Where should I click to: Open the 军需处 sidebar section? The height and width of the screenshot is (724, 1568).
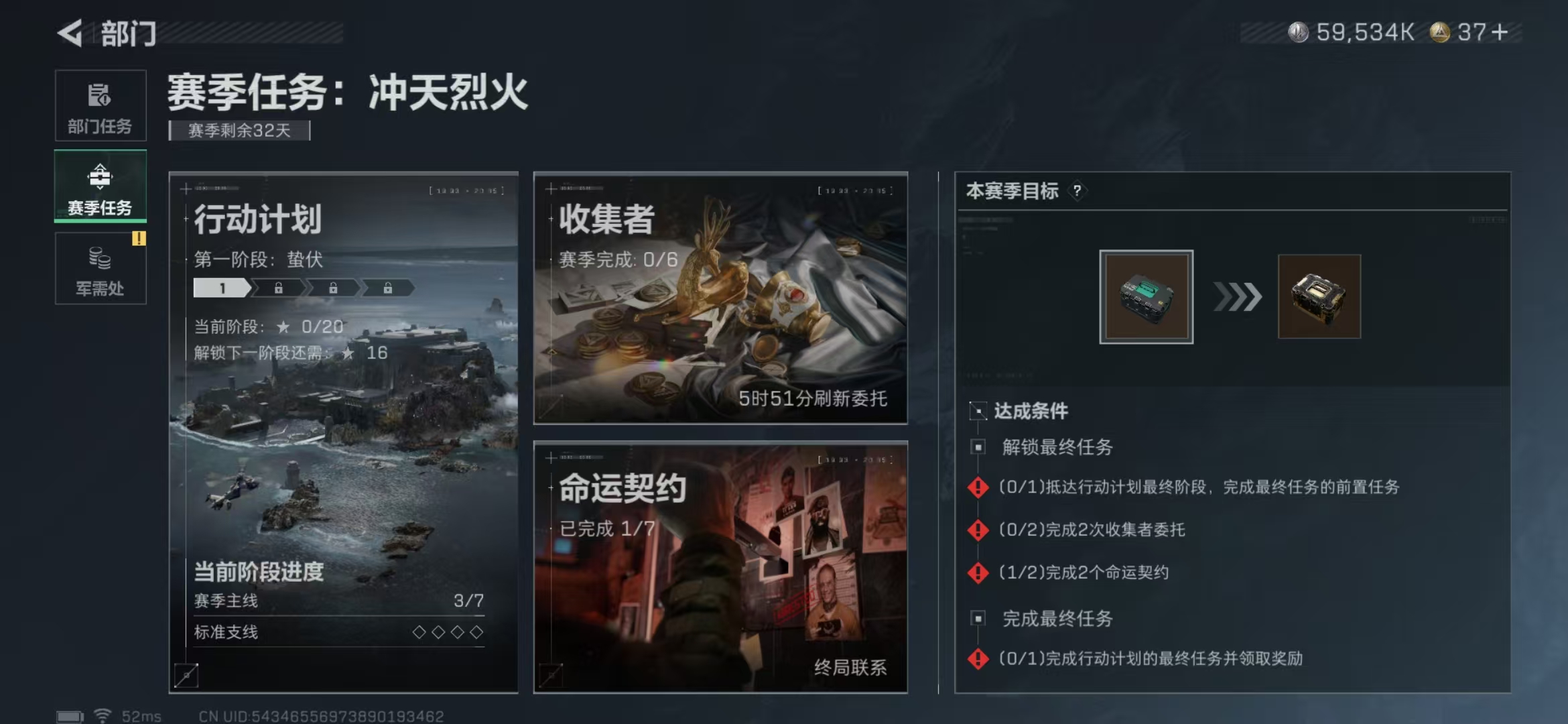(101, 268)
